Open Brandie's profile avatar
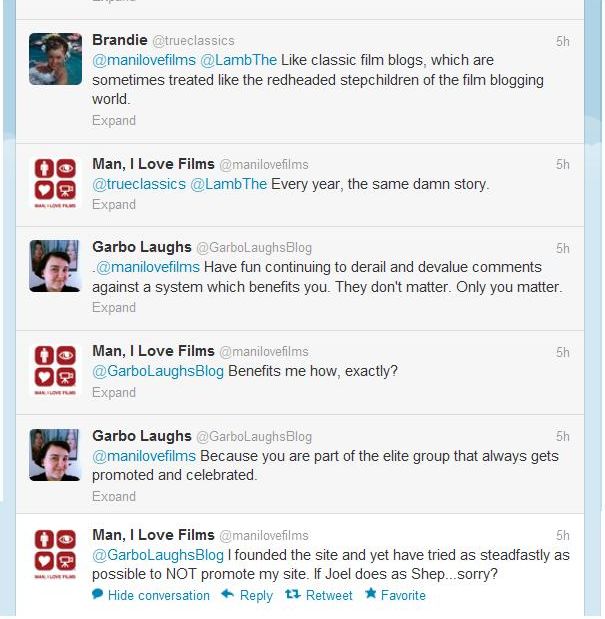 [55, 59]
